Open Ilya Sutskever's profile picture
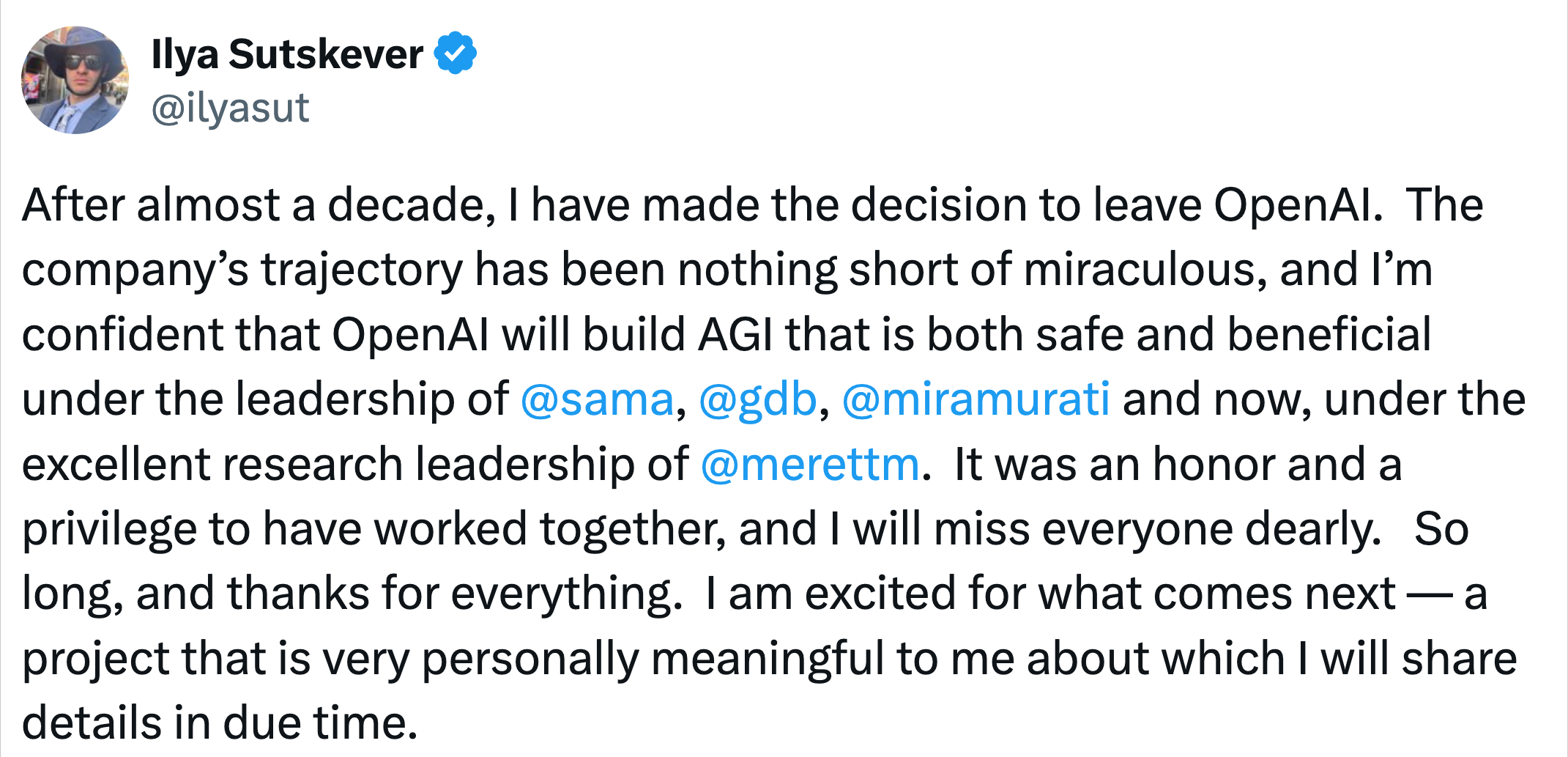1568x757 pixels. pyautogui.click(x=75, y=80)
